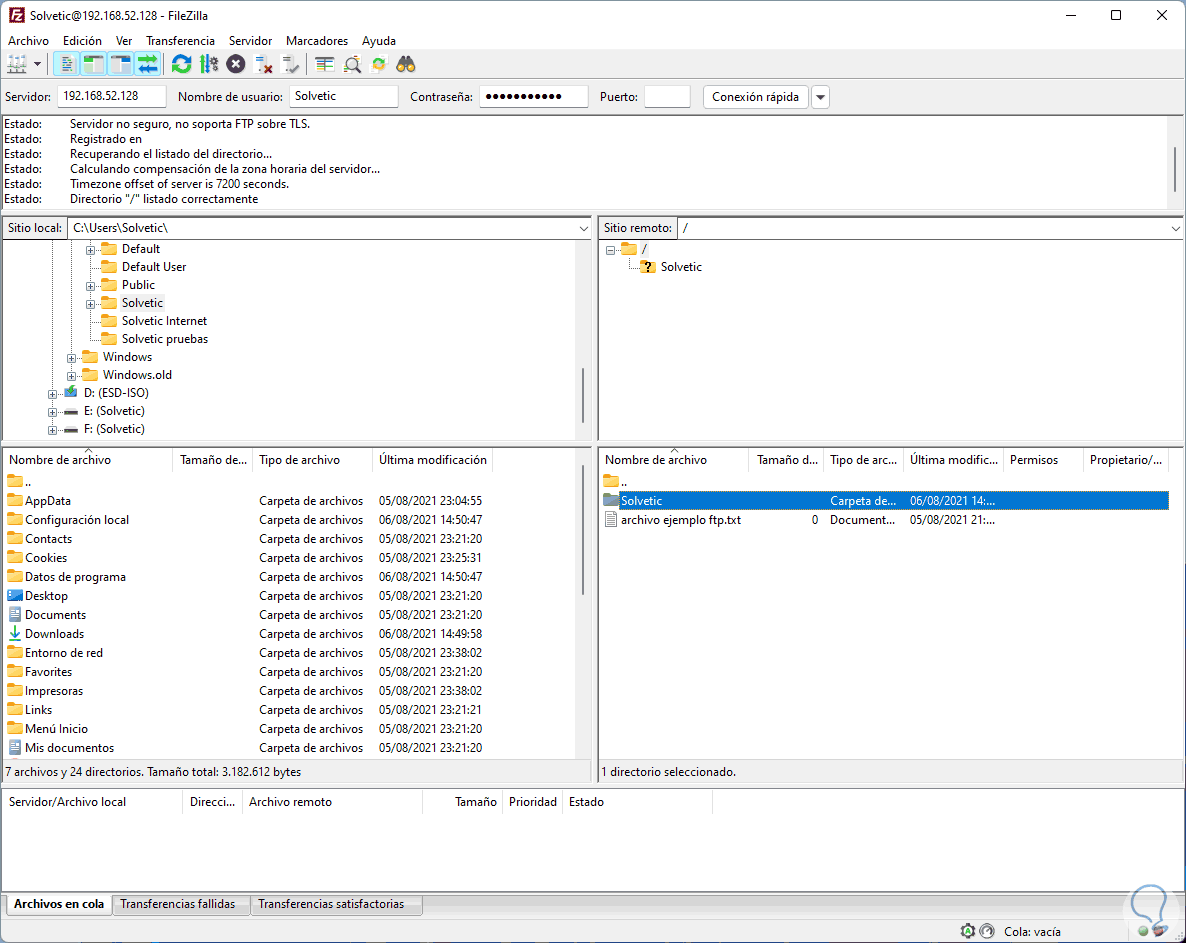This screenshot has width=1186, height=943.
Task: Reconnect to last server icon
Action: pyautogui.click(x=290, y=65)
